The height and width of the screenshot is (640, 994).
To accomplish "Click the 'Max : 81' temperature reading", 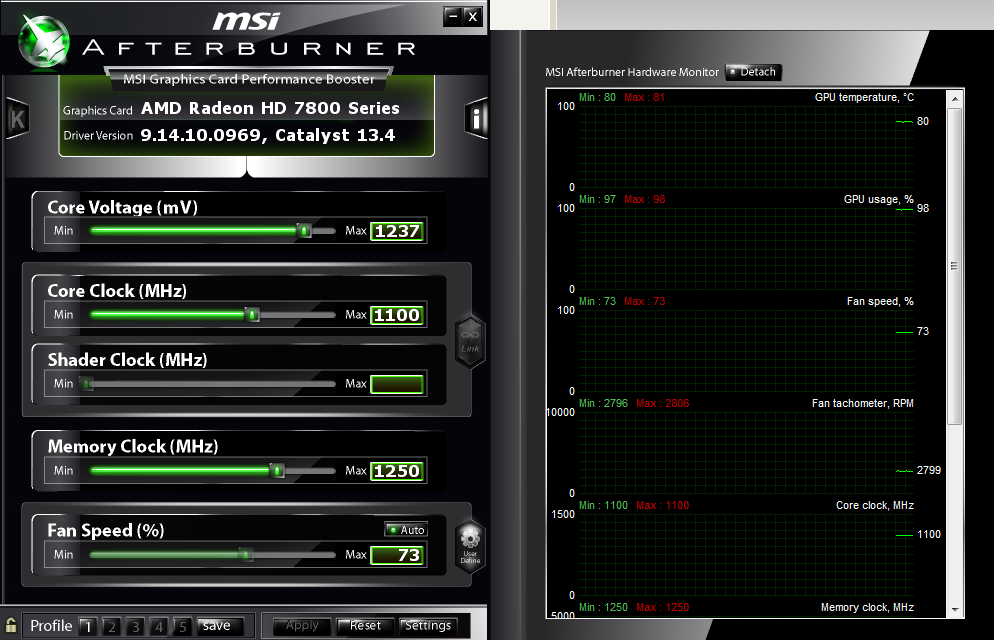I will coord(644,97).
